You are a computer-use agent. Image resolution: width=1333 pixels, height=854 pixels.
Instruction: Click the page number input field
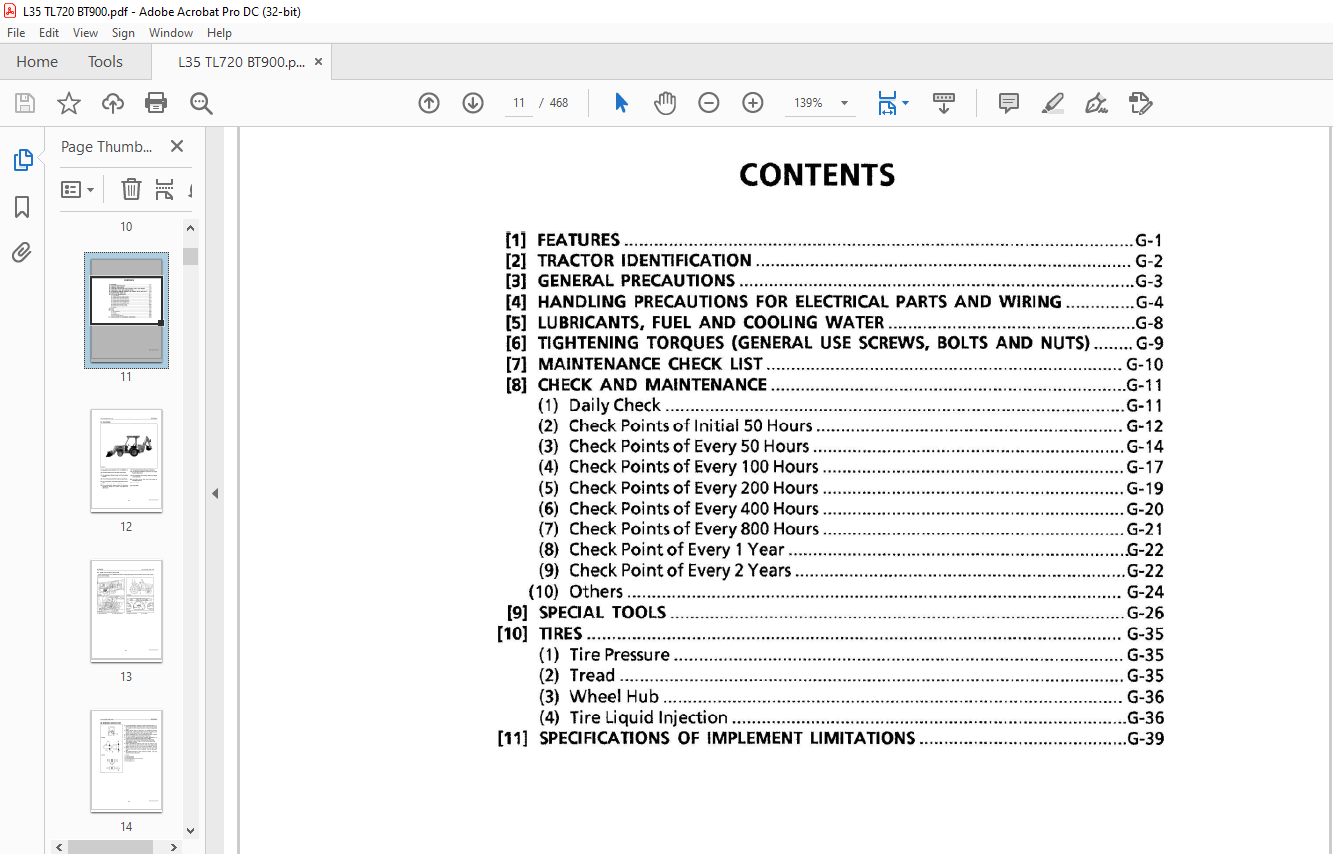[519, 103]
